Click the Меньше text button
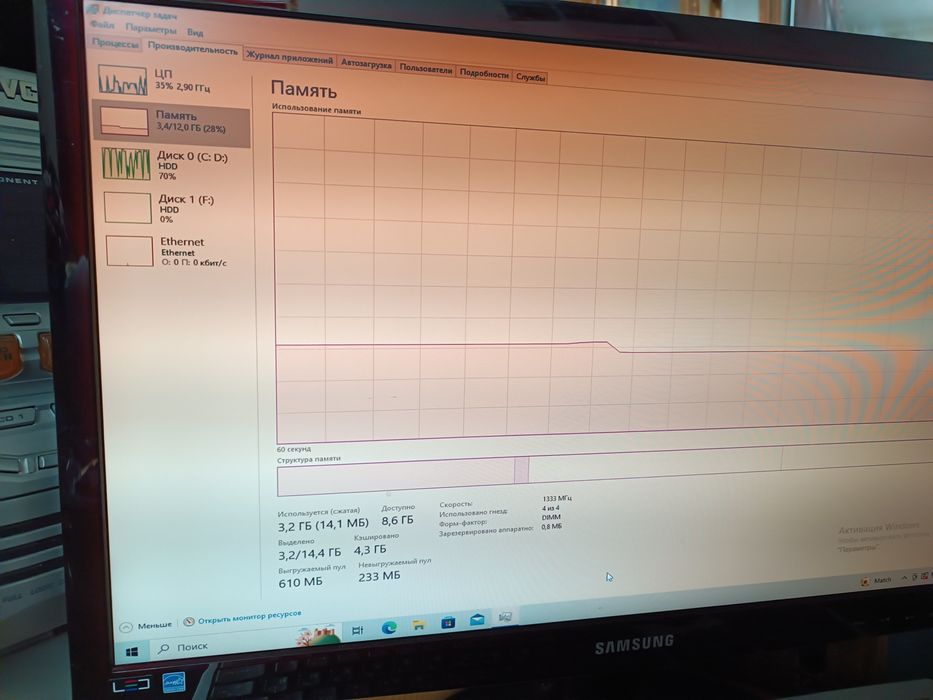 click(155, 625)
